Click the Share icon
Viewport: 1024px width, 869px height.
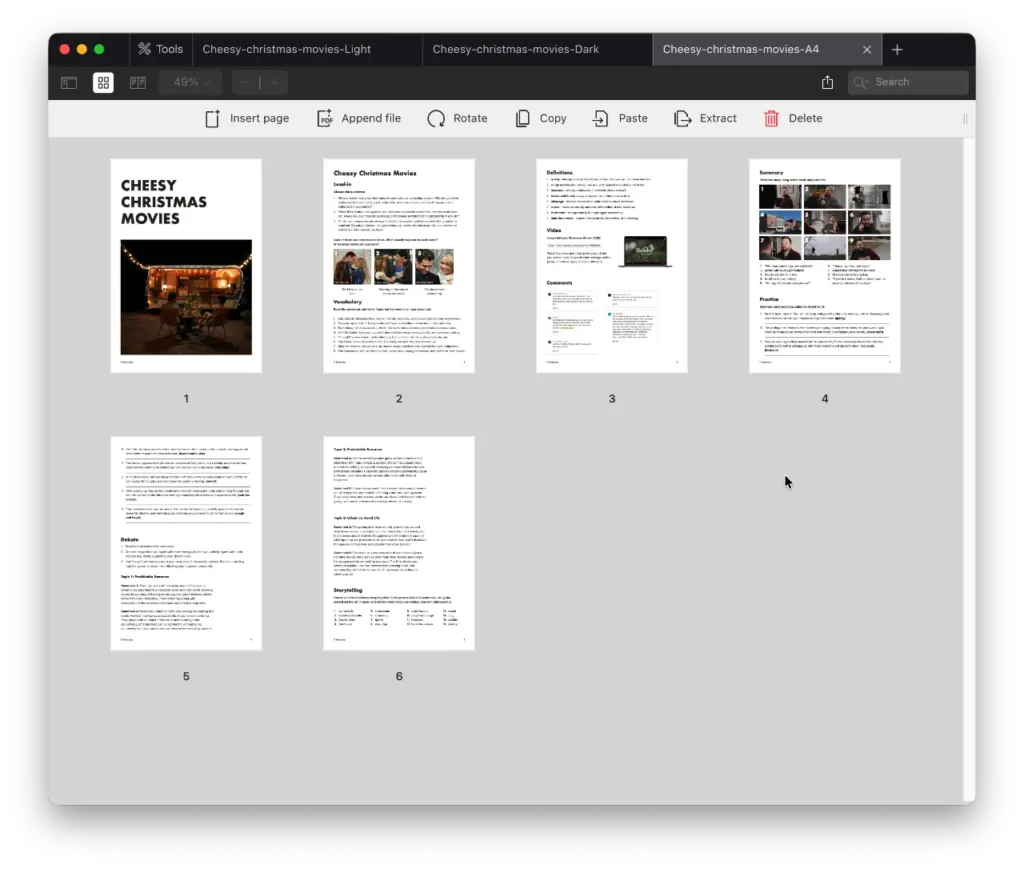[827, 83]
